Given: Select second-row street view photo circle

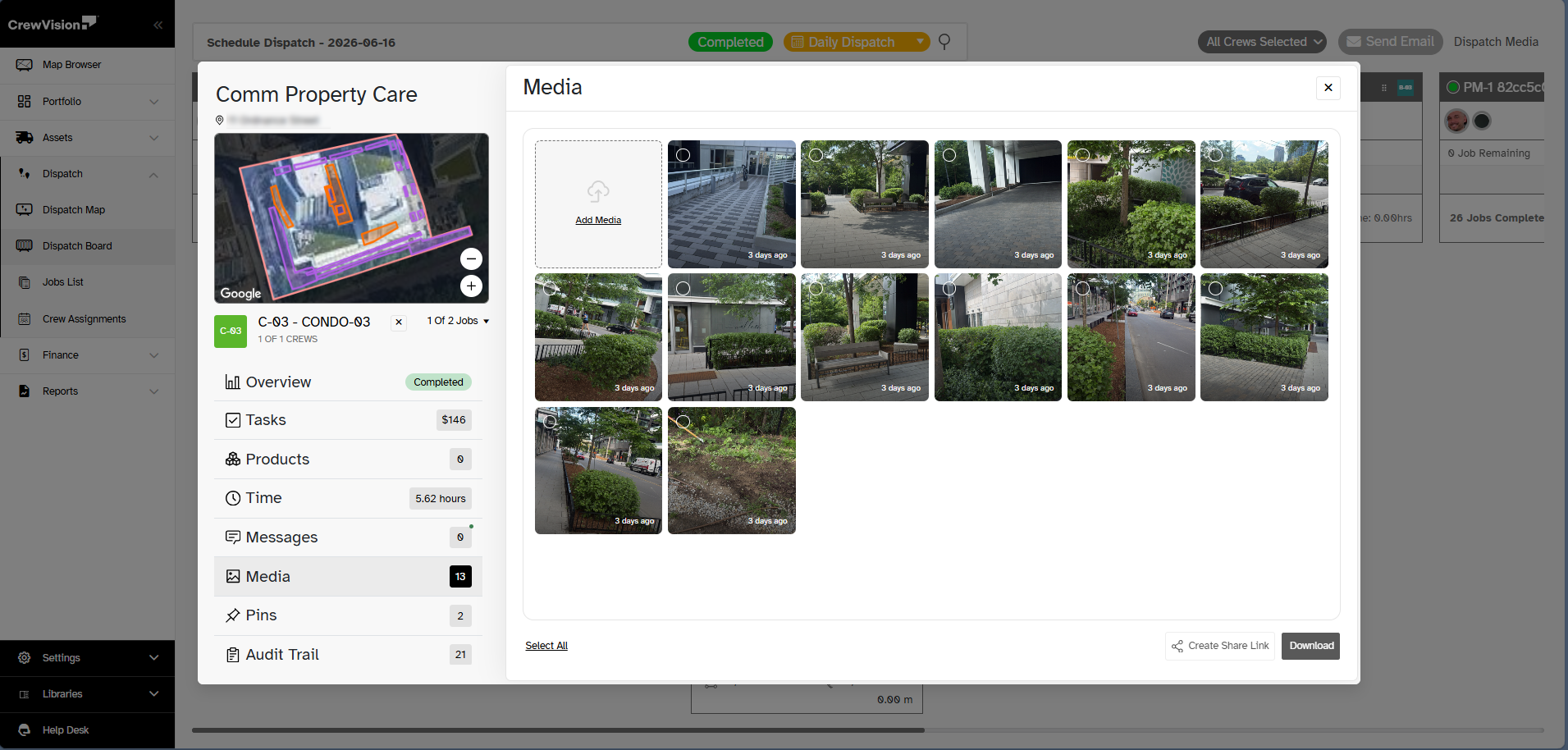Looking at the screenshot, I should point(1083,289).
